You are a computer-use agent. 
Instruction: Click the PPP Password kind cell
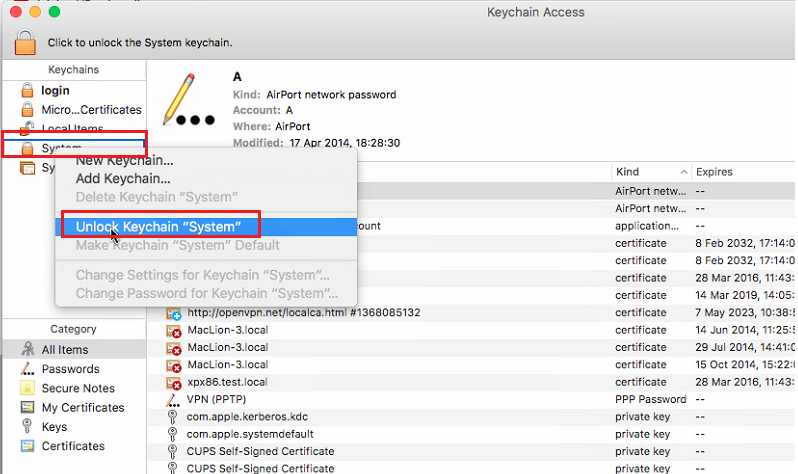650,400
